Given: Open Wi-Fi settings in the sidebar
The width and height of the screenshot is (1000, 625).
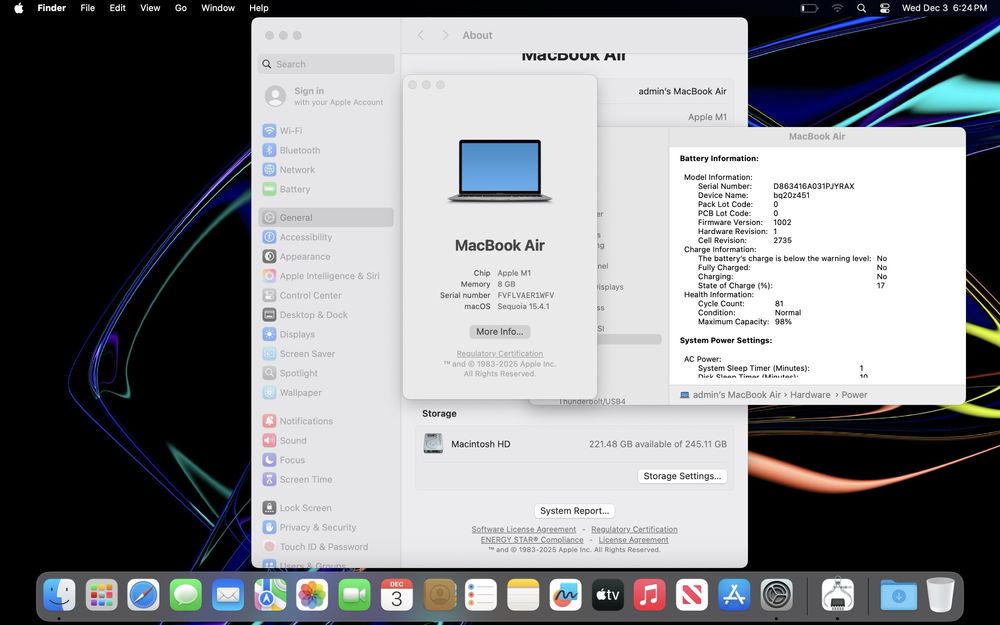Looking at the screenshot, I should (x=326, y=131).
